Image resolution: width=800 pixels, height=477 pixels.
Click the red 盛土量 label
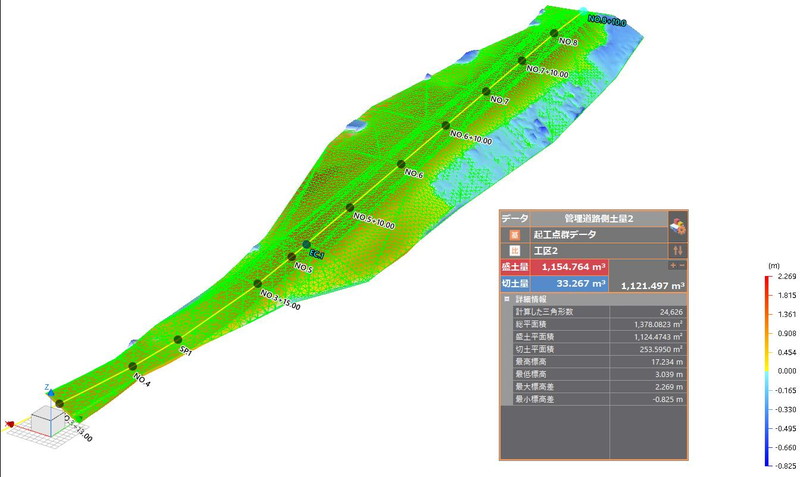[x=514, y=267]
